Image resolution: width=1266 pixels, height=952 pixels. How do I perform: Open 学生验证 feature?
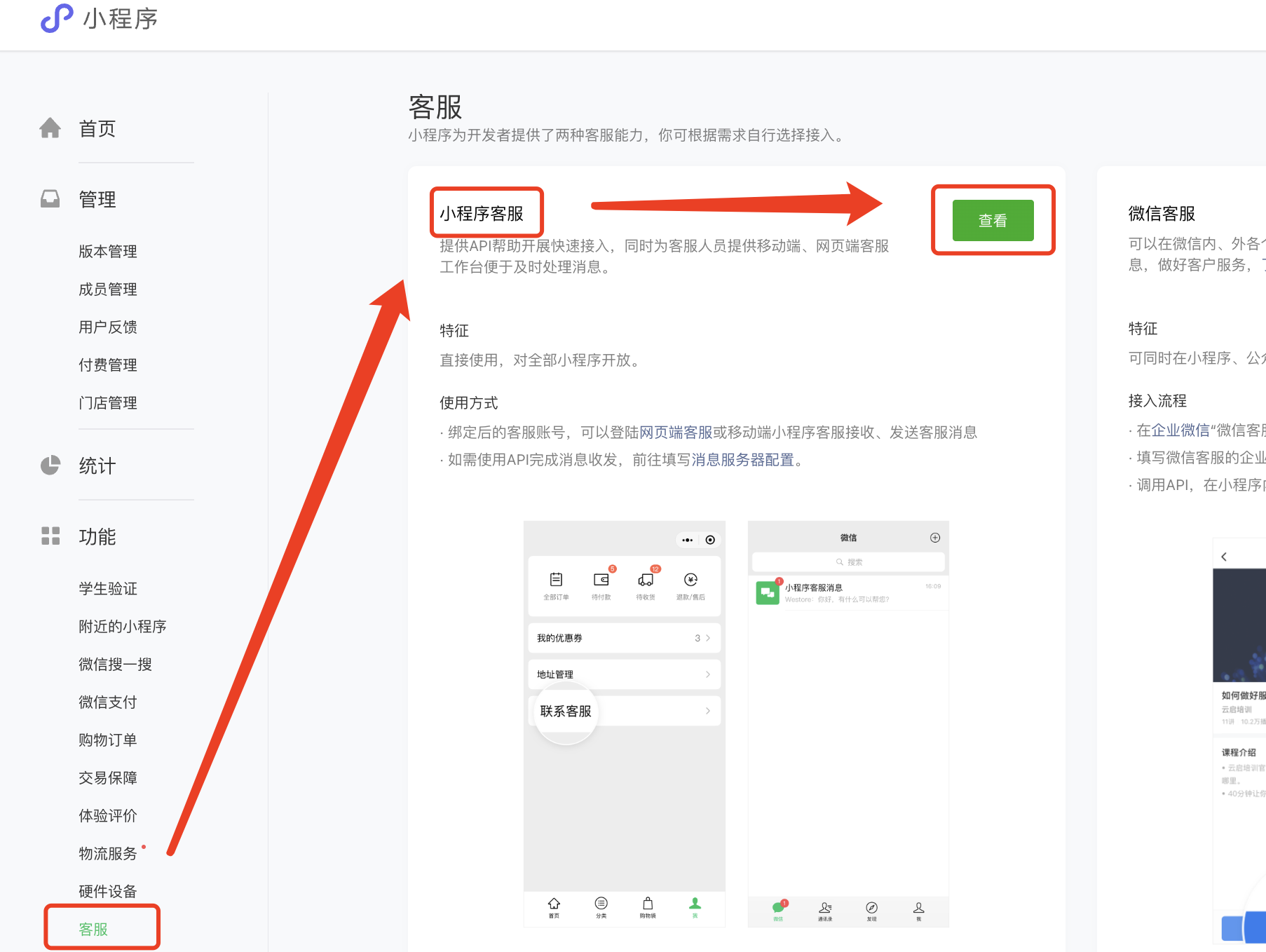[x=108, y=589]
